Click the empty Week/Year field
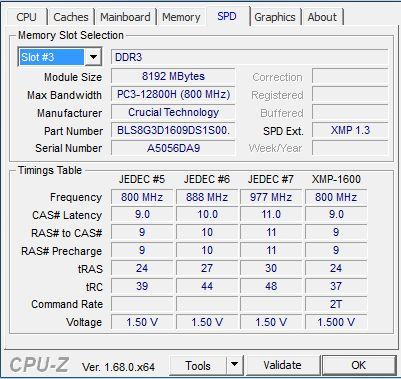The height and width of the screenshot is (379, 401). (350, 148)
